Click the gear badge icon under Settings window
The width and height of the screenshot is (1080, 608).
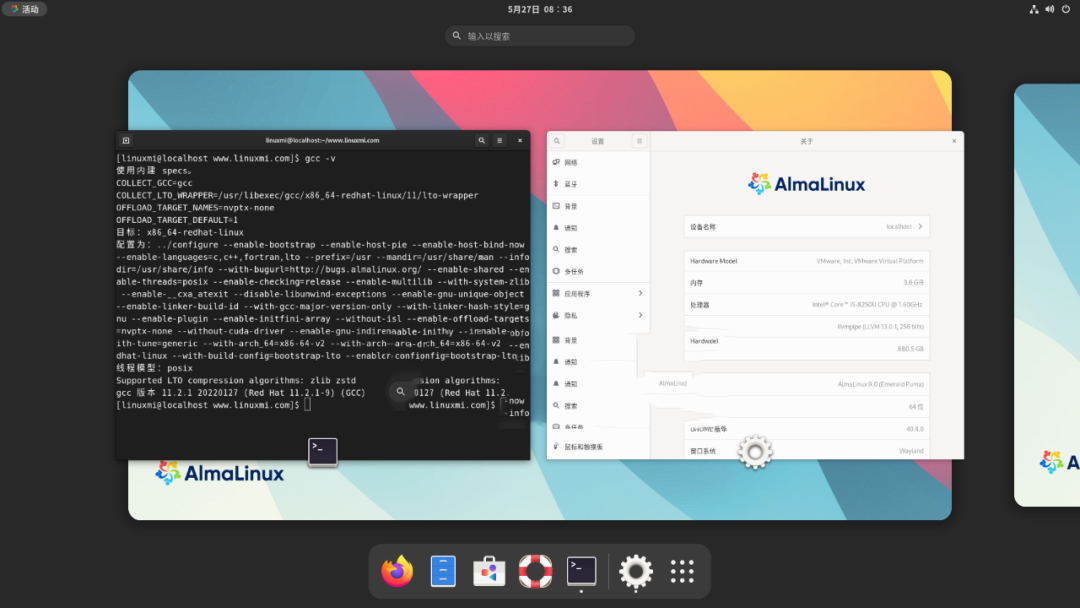[755, 452]
